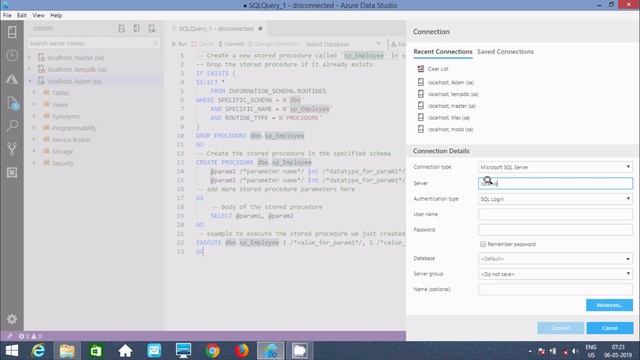Image resolution: width=640 pixels, height=360 pixels.
Task: Open the Servers view in the activity bar
Action: [12, 32]
